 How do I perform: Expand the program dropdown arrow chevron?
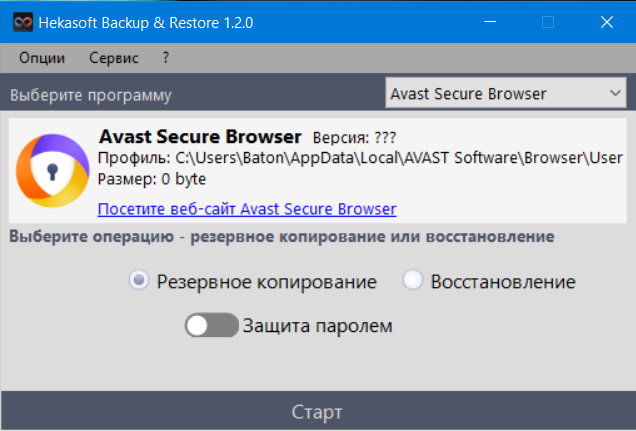tap(615, 93)
